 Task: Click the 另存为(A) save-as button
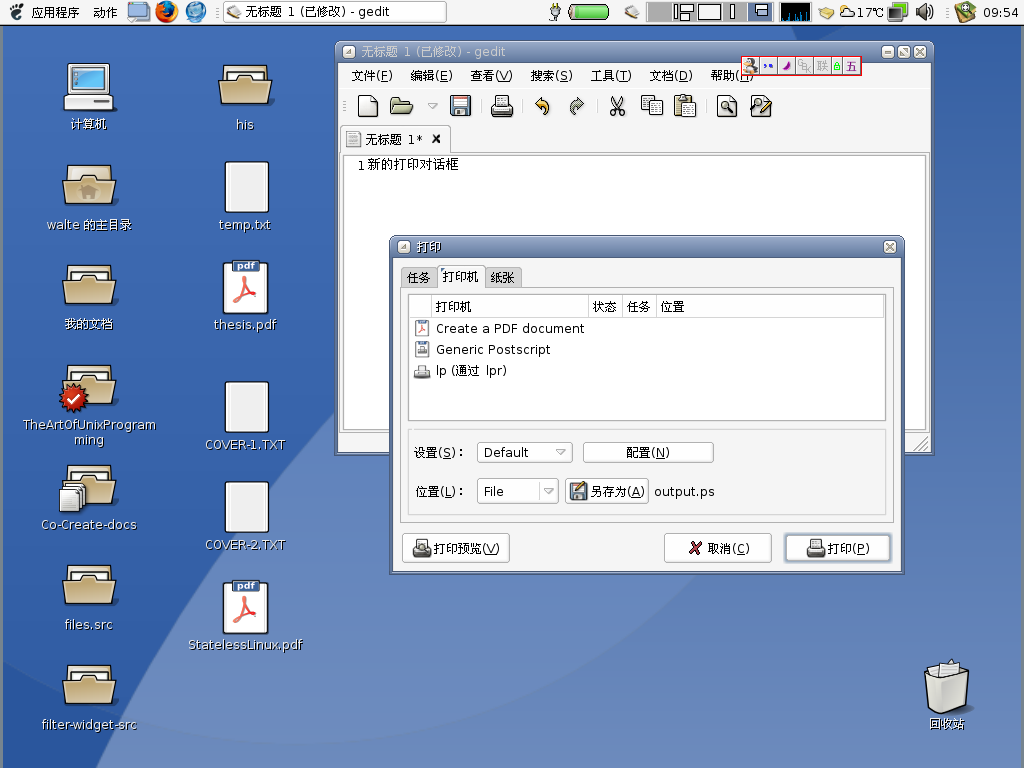(x=607, y=492)
